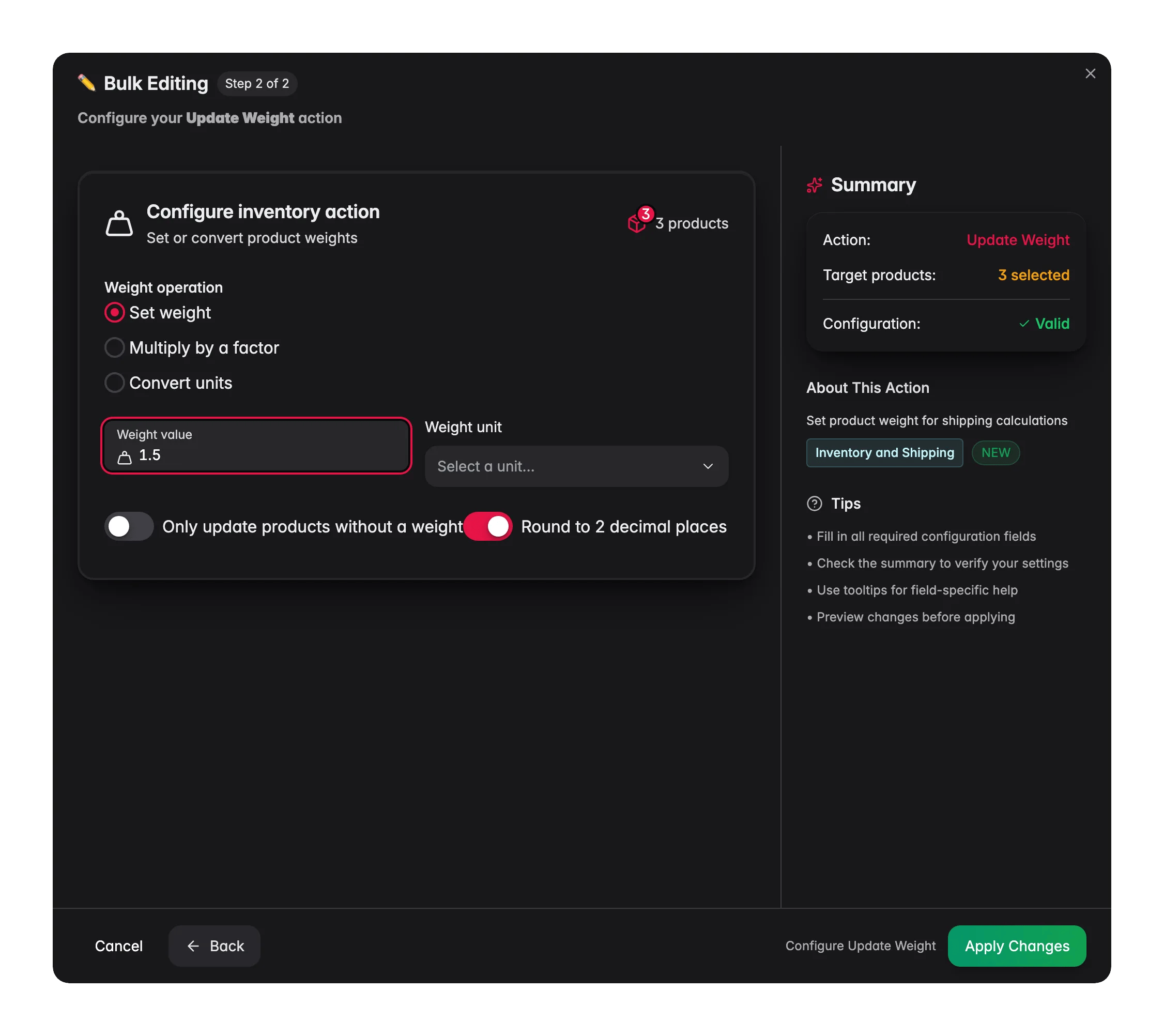Click tip Fill in all required configuration fields
Image resolution: width=1164 pixels, height=1036 pixels.
(x=926, y=537)
